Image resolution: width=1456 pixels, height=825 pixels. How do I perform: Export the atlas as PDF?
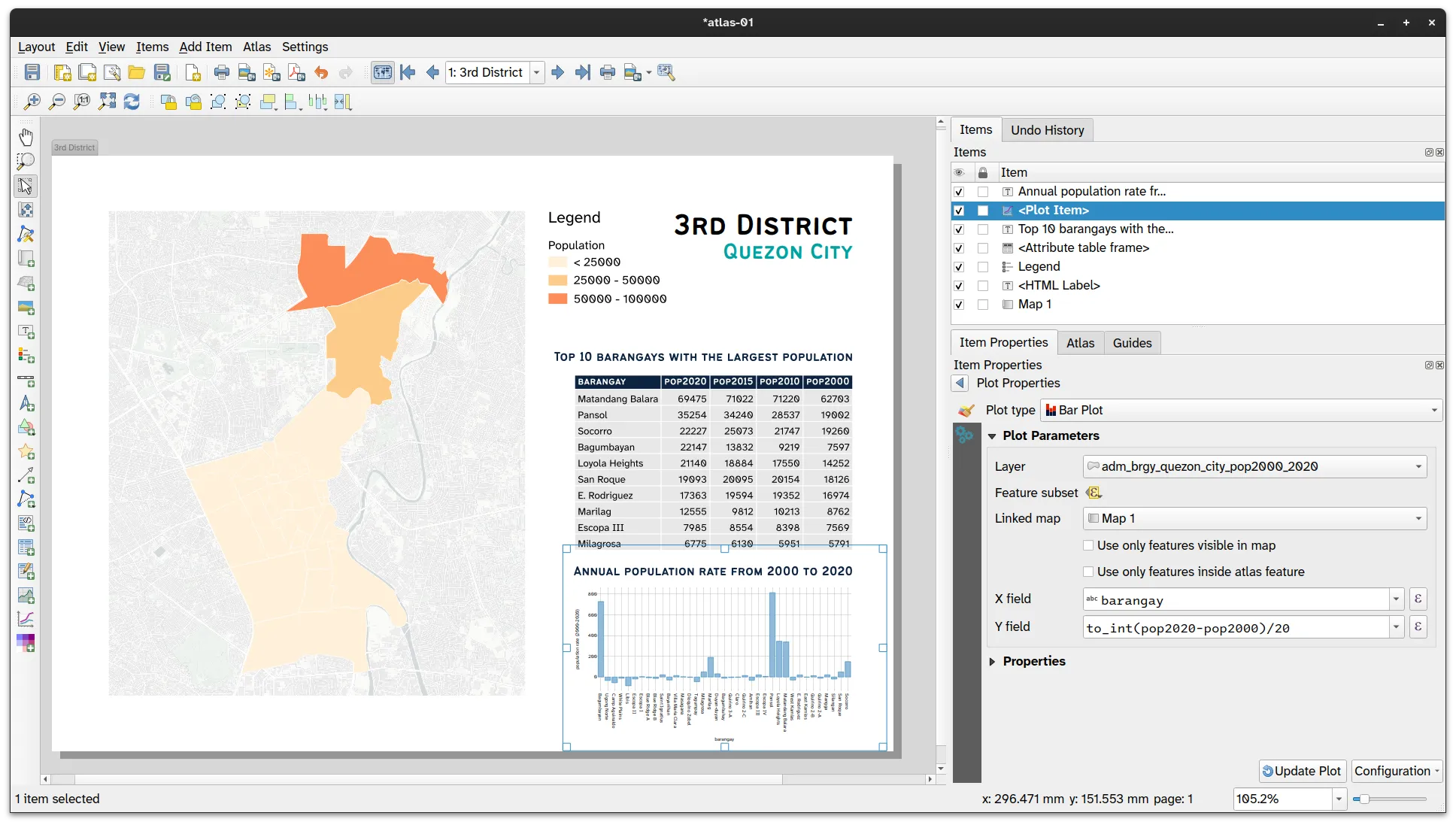[x=296, y=72]
